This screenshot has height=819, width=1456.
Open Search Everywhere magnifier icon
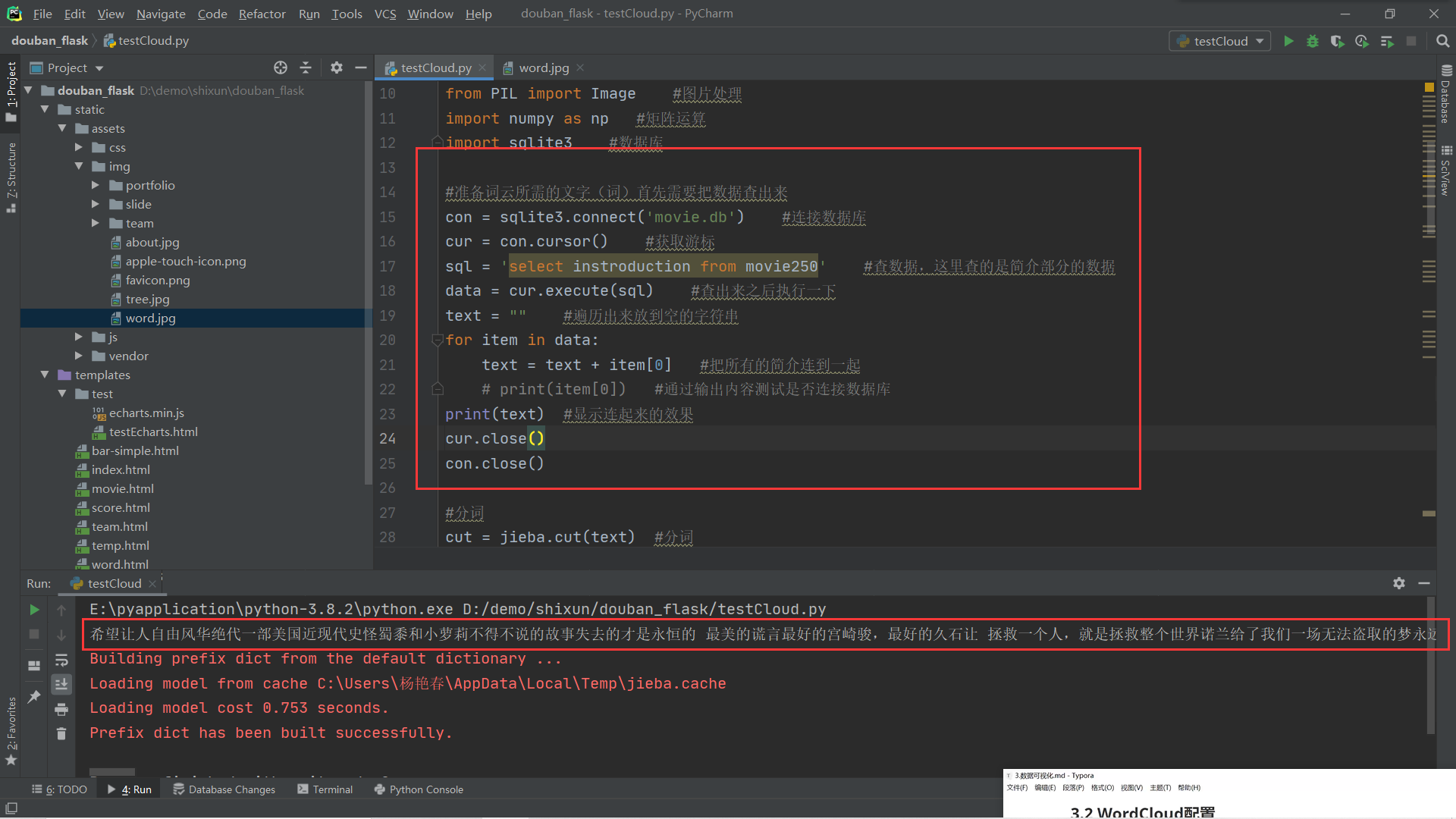coord(1442,41)
